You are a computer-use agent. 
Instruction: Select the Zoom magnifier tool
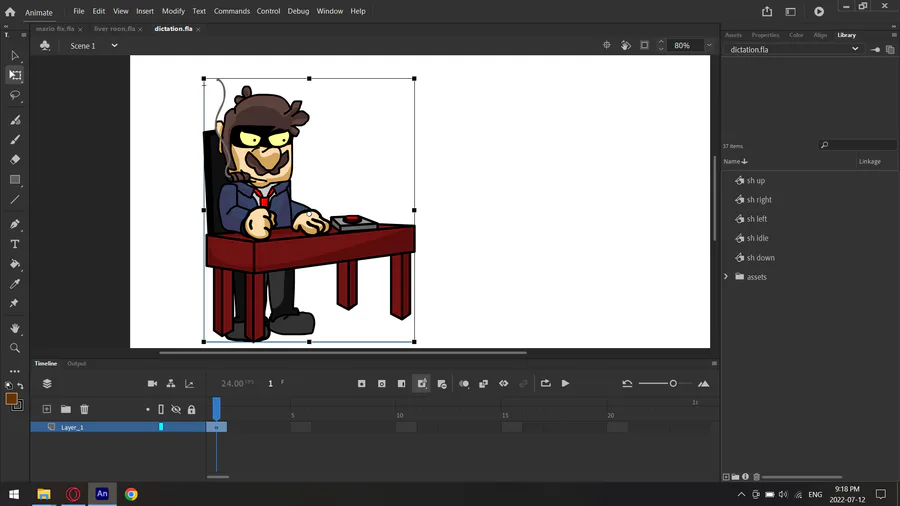tap(15, 348)
